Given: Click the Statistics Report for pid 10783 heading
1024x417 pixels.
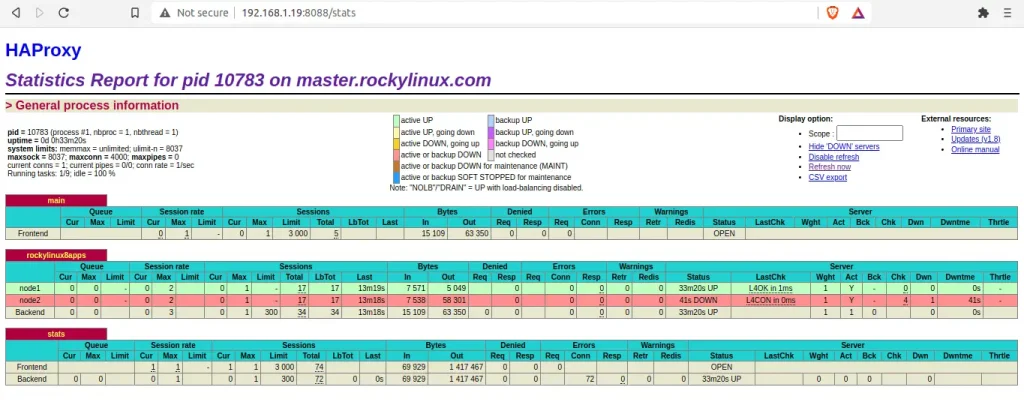Looking at the screenshot, I should (248, 80).
